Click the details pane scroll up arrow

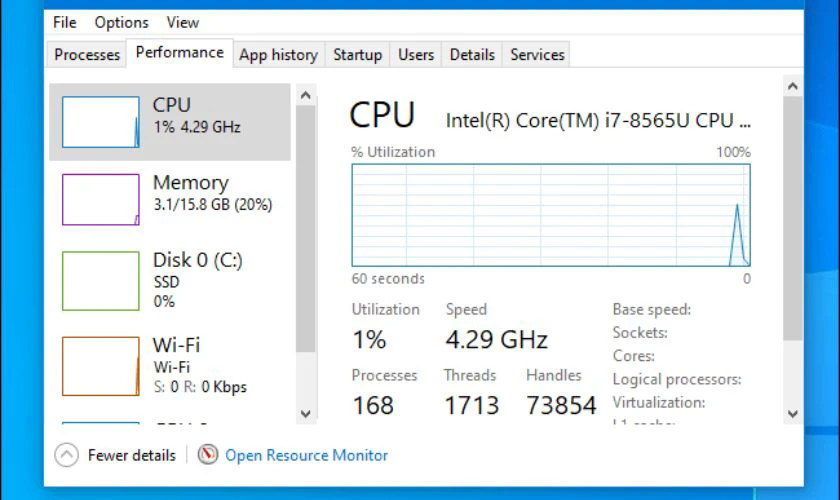pos(793,86)
